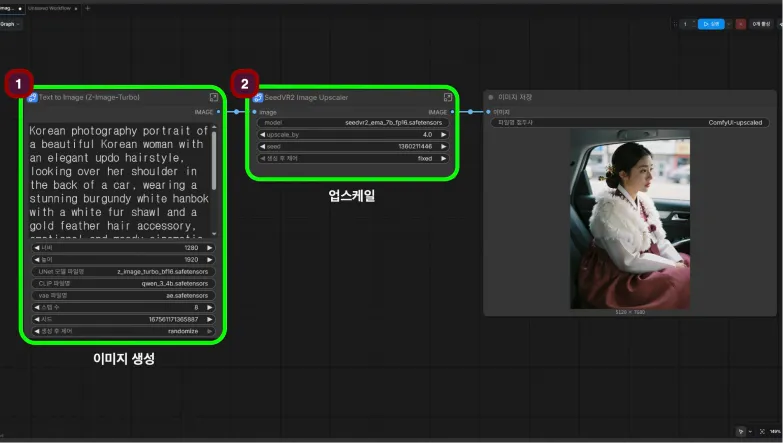Cycle randomize control backward with left arrow

(x=36, y=331)
